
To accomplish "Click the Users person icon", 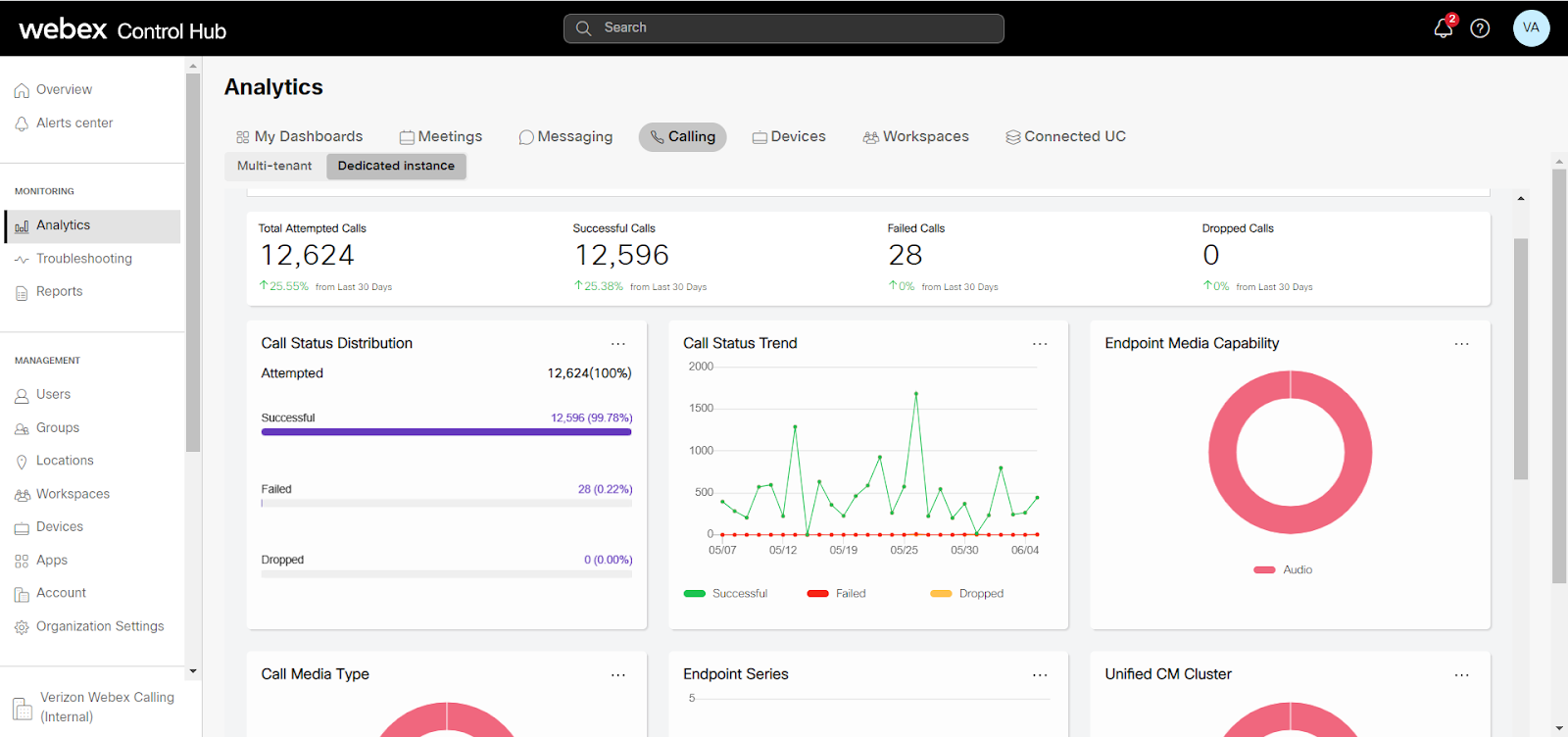I will tap(22, 396).
